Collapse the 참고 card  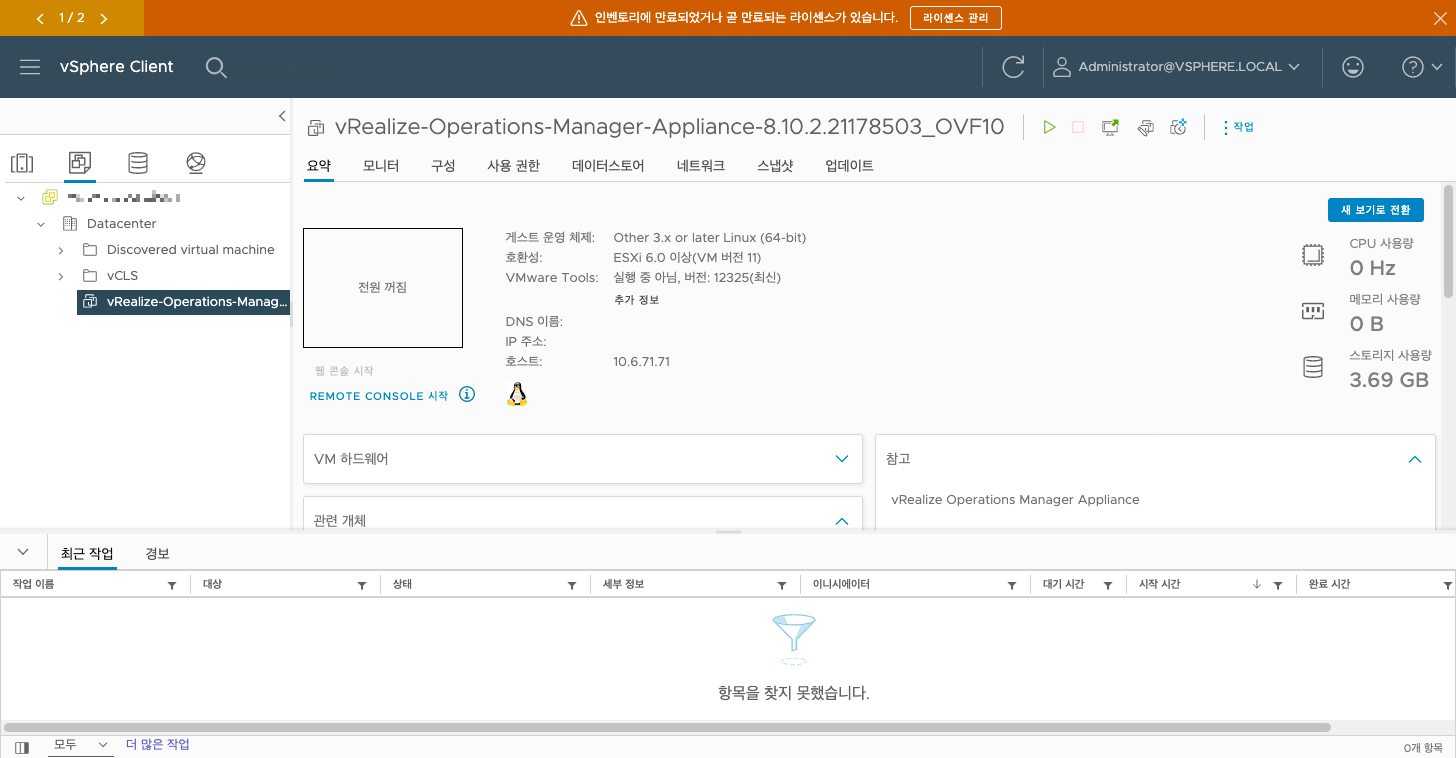[1415, 459]
